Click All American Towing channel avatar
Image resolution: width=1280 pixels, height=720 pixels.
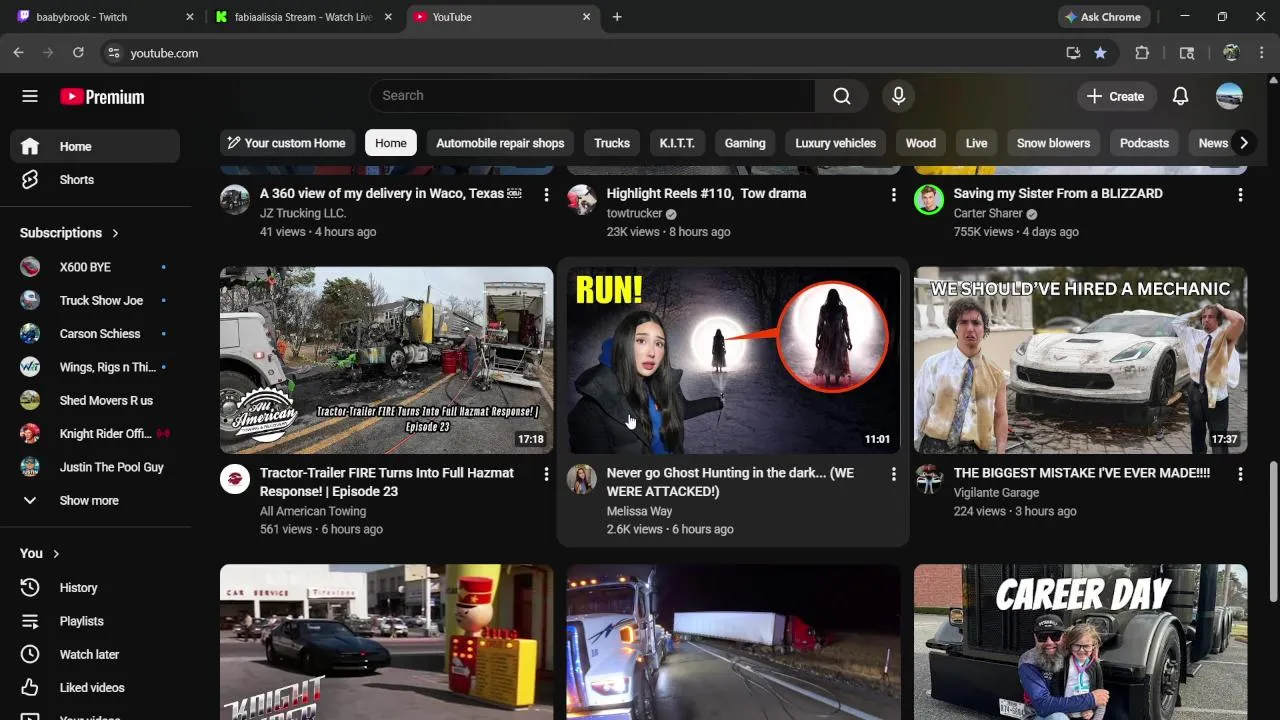coord(235,479)
